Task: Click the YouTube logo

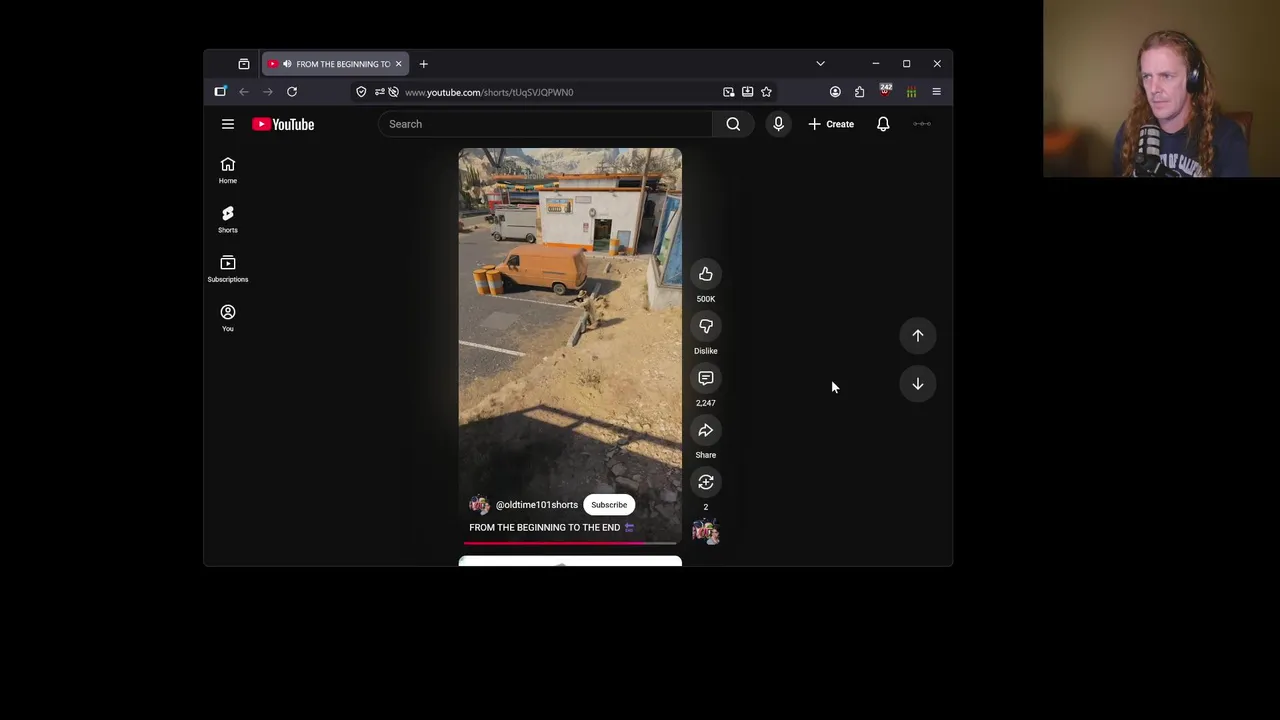Action: click(x=283, y=124)
